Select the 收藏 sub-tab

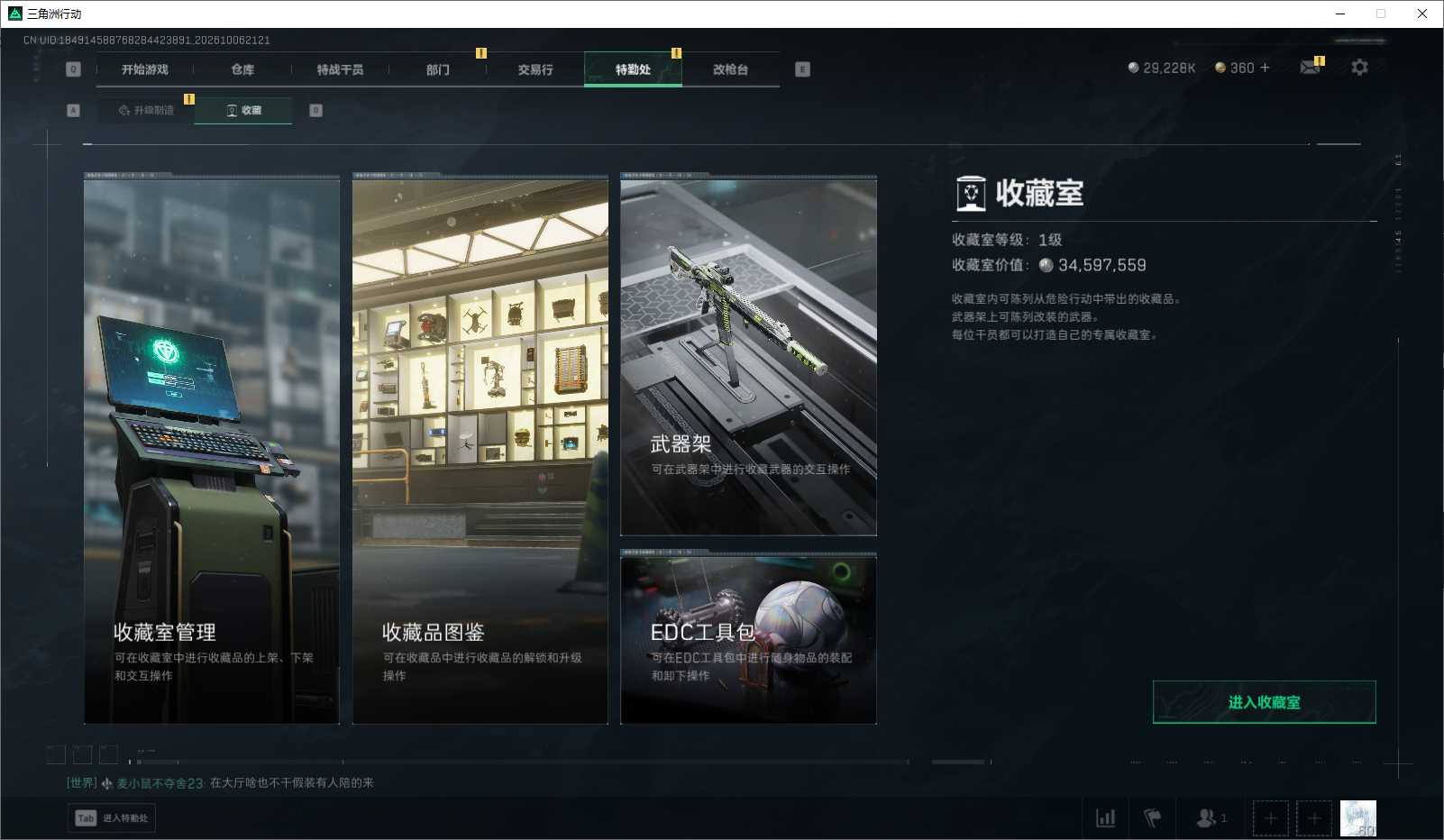click(x=243, y=110)
